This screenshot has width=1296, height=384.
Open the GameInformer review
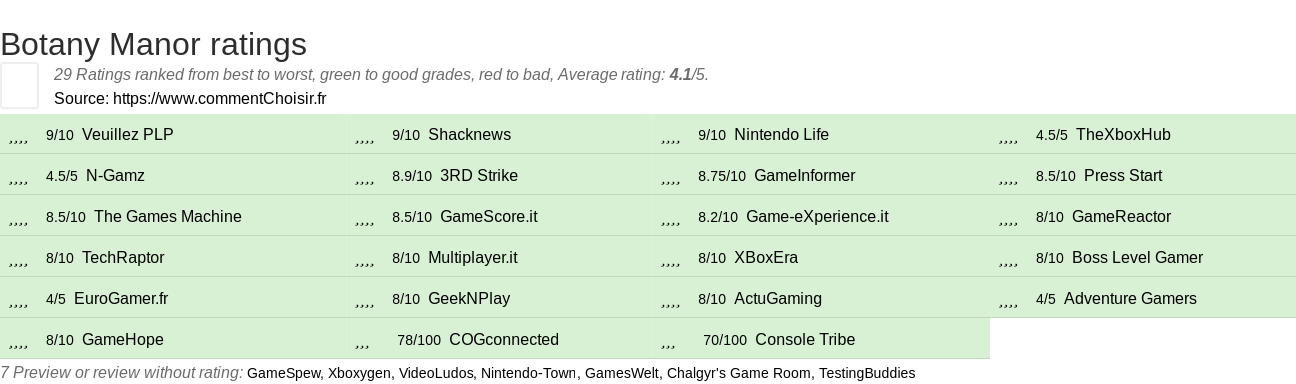tap(804, 176)
